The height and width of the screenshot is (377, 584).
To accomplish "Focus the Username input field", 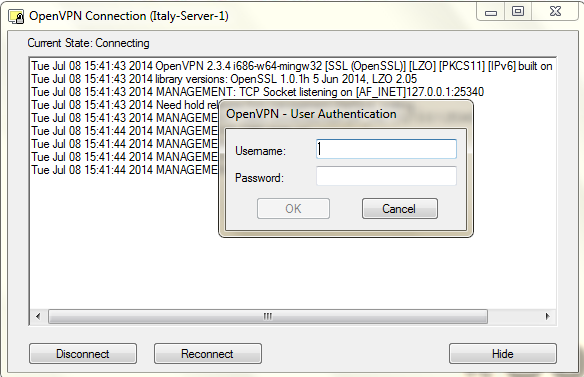I will click(386, 149).
